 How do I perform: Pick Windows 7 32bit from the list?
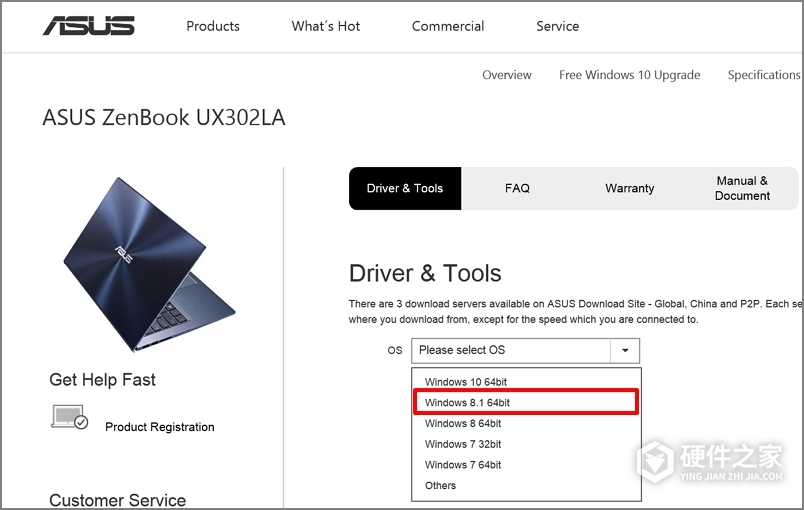click(463, 444)
